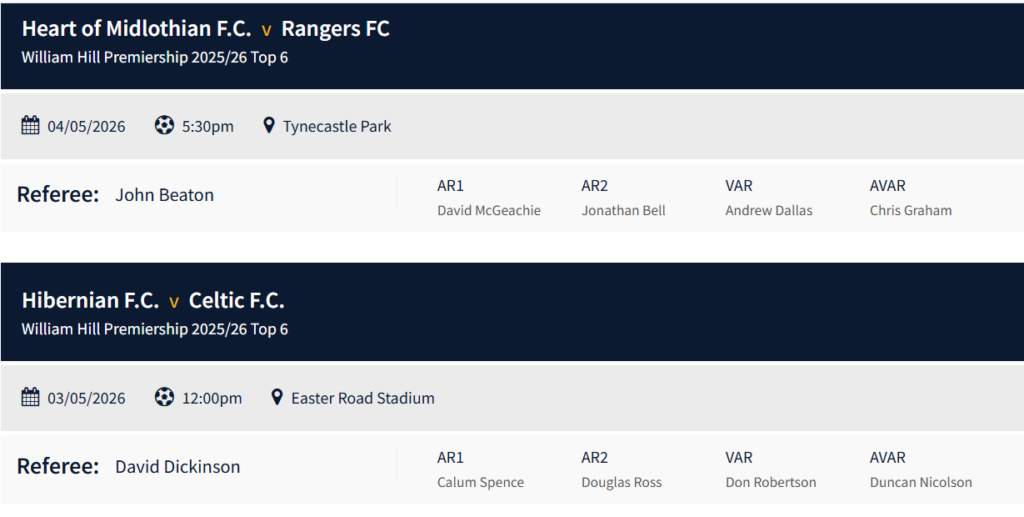Open Heart of Midlothian F.C. team name
Viewport: 1024px width, 517px height.
click(137, 29)
